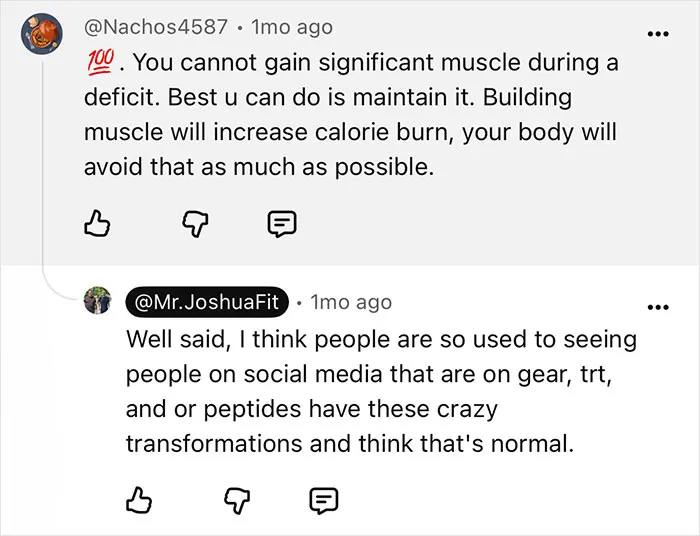Screen dimensions: 700x536
Task: Like the Mr.JoshuaFit reply with thumbs up
Action: (138, 499)
